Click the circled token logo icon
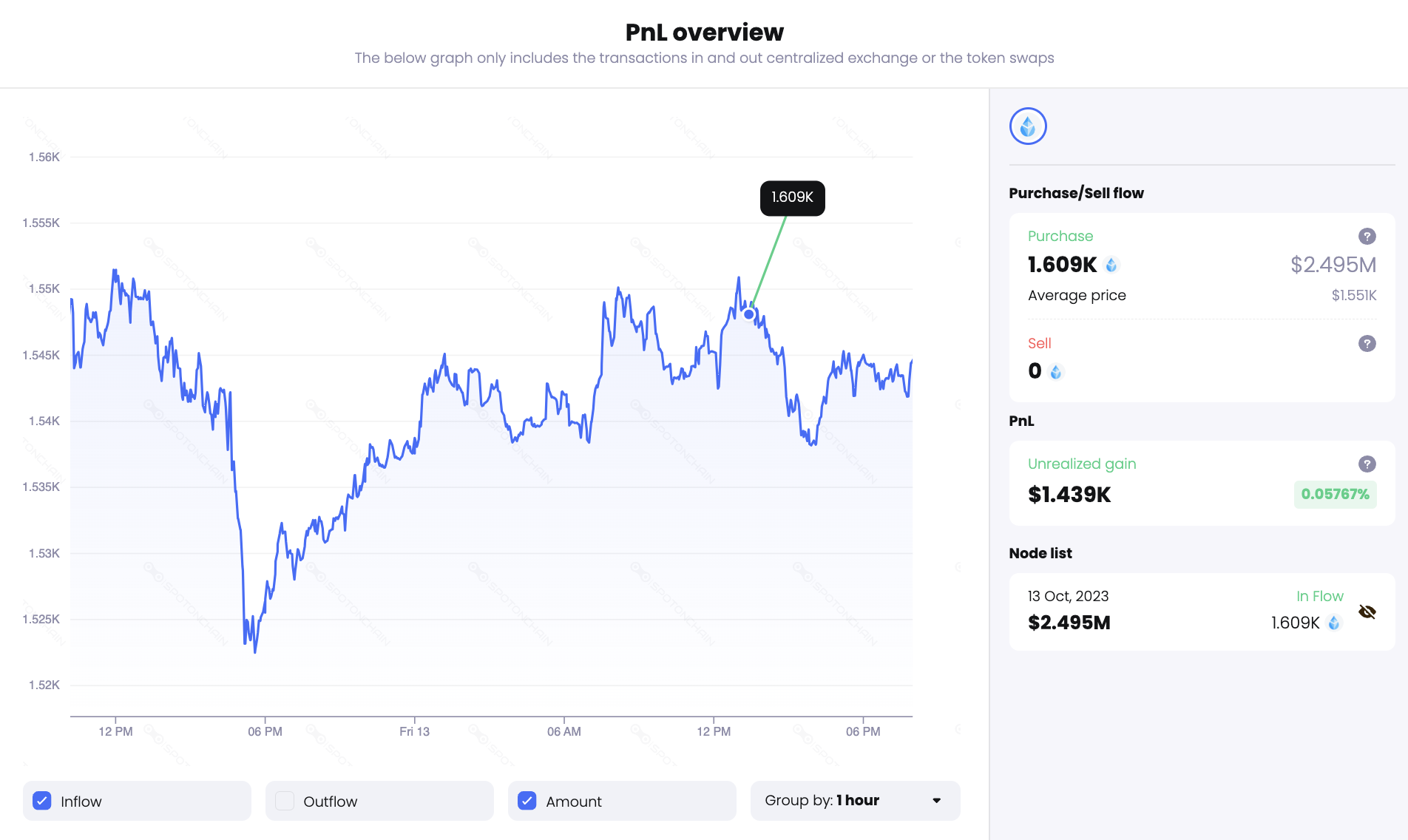This screenshot has height=840, width=1408. coord(1028,126)
